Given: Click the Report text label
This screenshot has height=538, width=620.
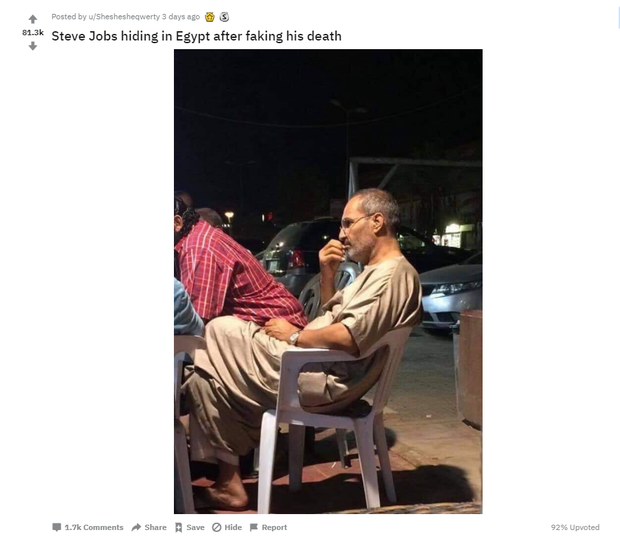Looking at the screenshot, I should click(x=274, y=527).
